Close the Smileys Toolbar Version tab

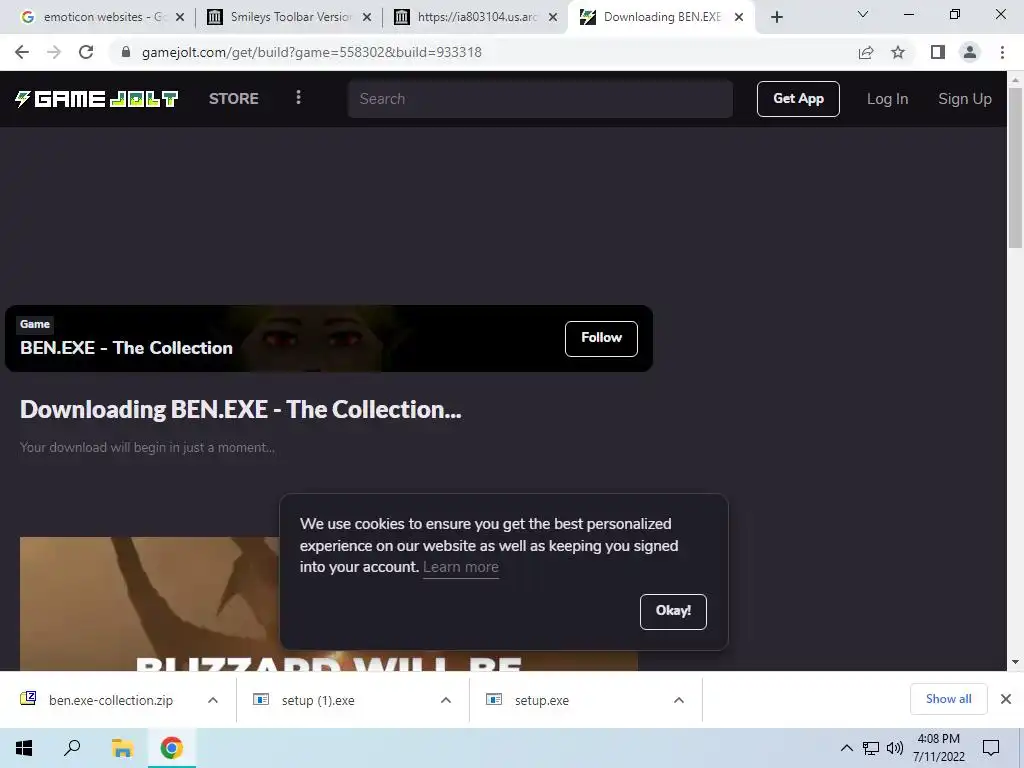[367, 17]
